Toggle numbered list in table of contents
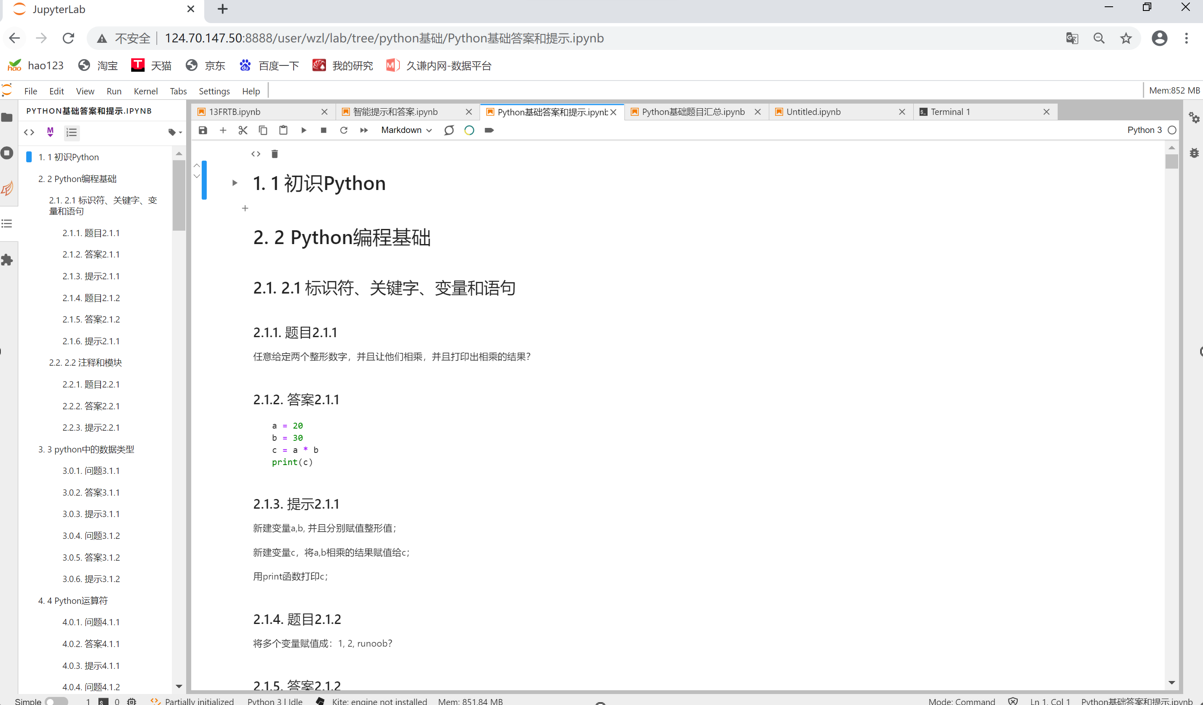 (x=72, y=132)
